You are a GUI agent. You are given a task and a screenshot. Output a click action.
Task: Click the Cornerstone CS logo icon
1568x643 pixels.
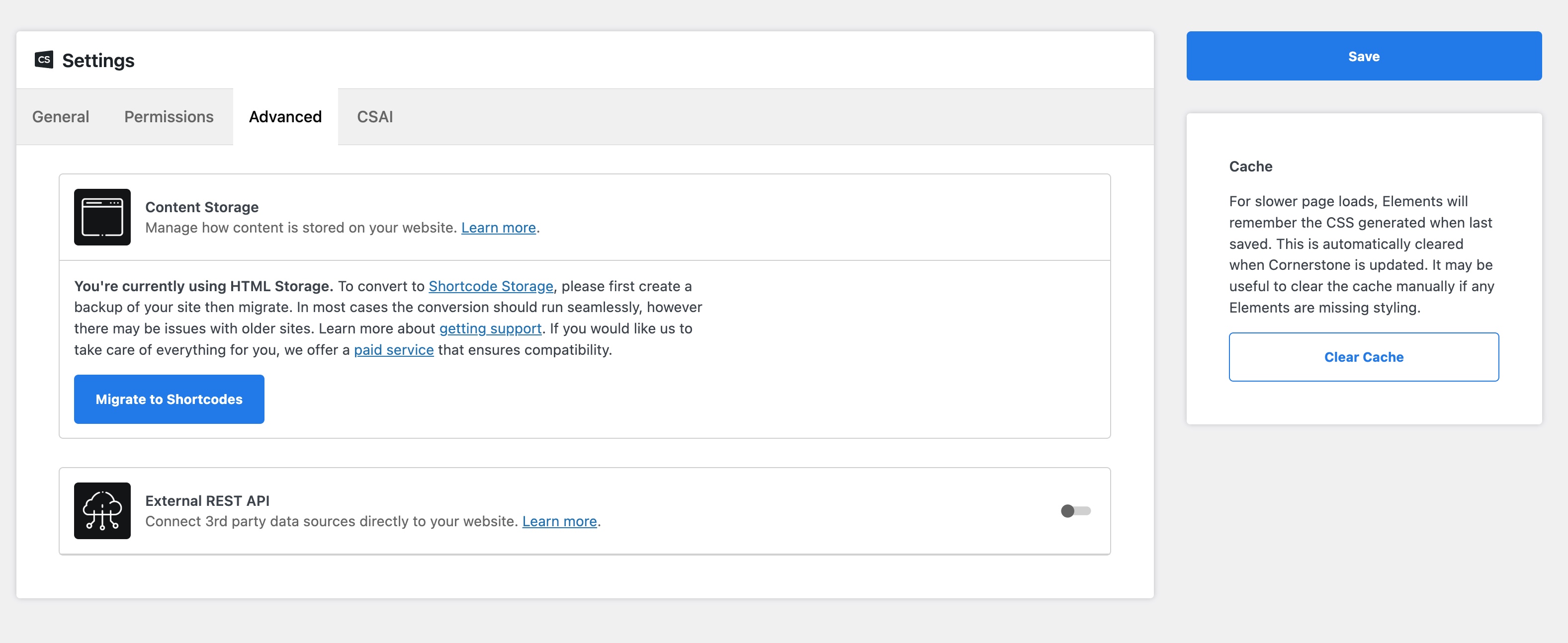pyautogui.click(x=44, y=60)
